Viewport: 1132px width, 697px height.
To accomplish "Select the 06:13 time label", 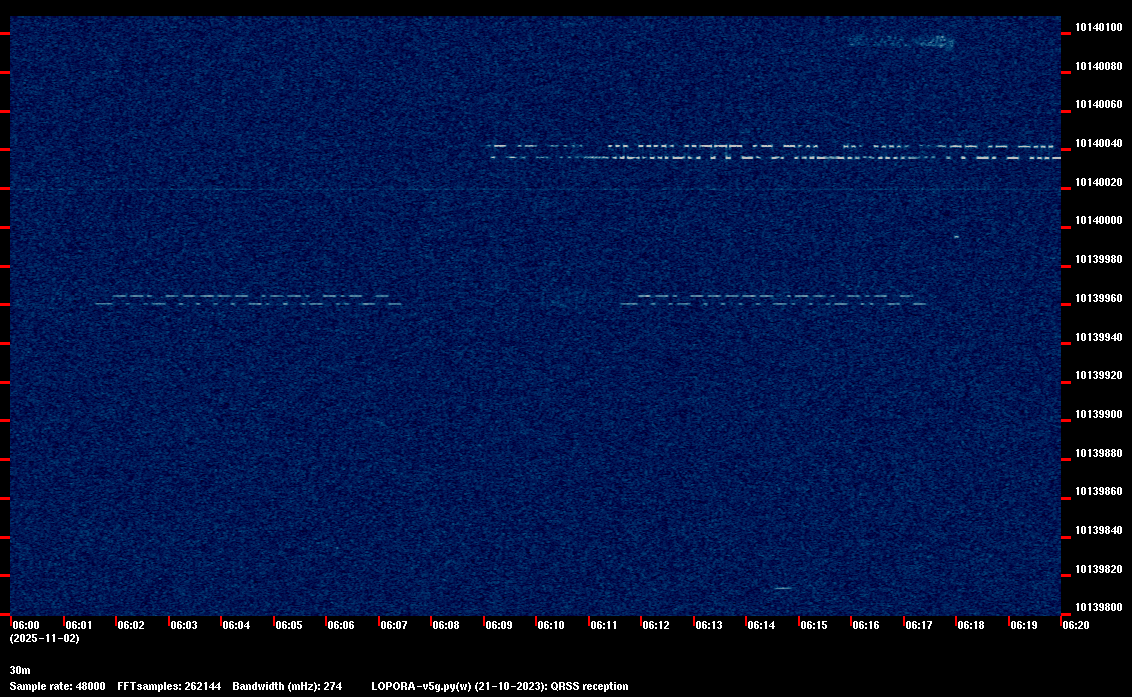I will (708, 625).
